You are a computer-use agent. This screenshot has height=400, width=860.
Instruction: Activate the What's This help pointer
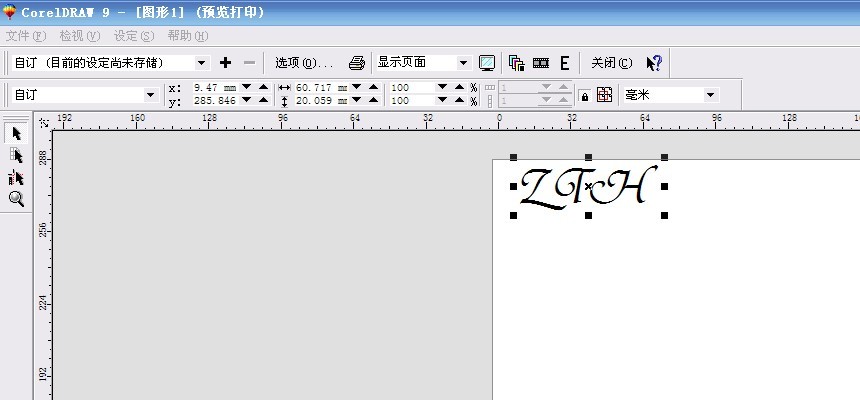[654, 63]
